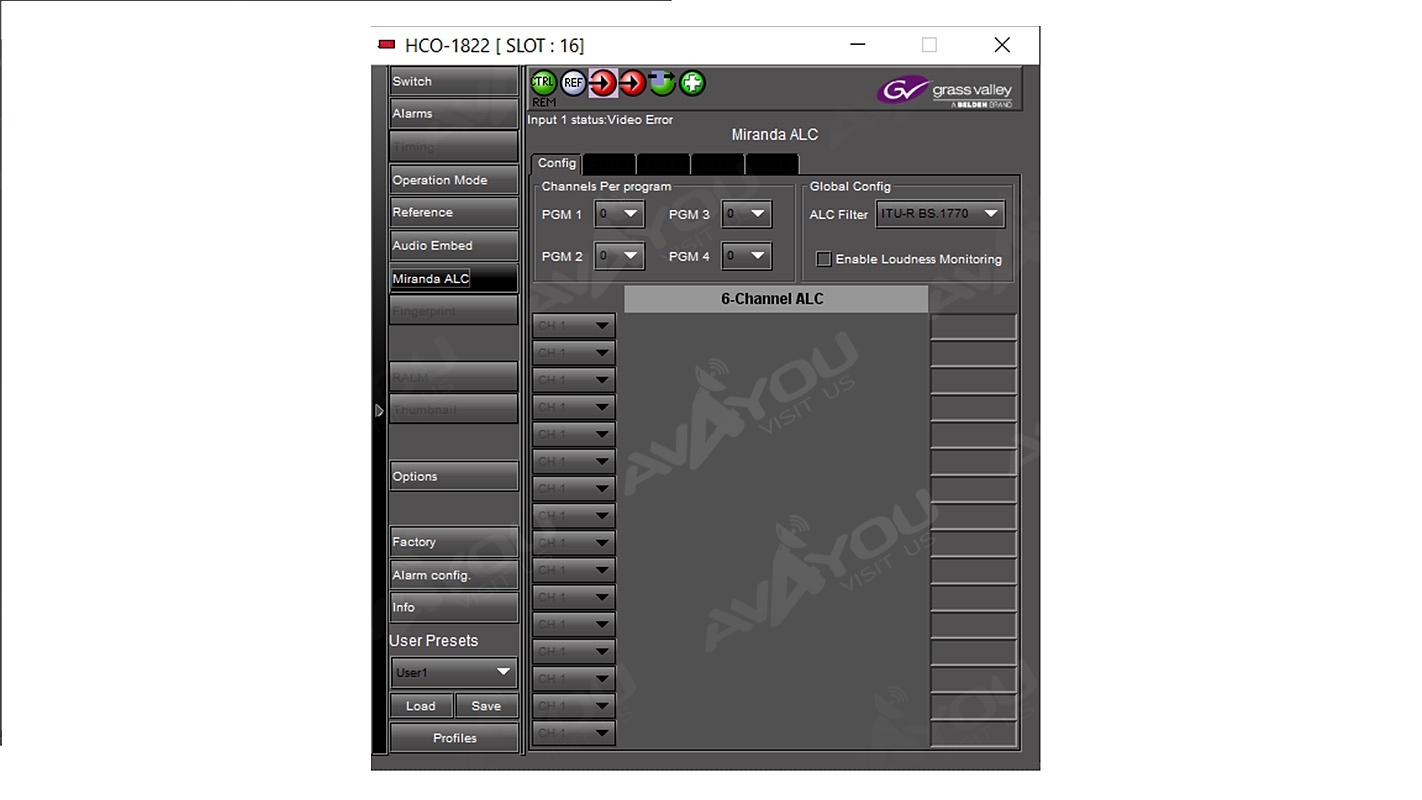Open the PGM 1 channels dropdown

point(619,214)
